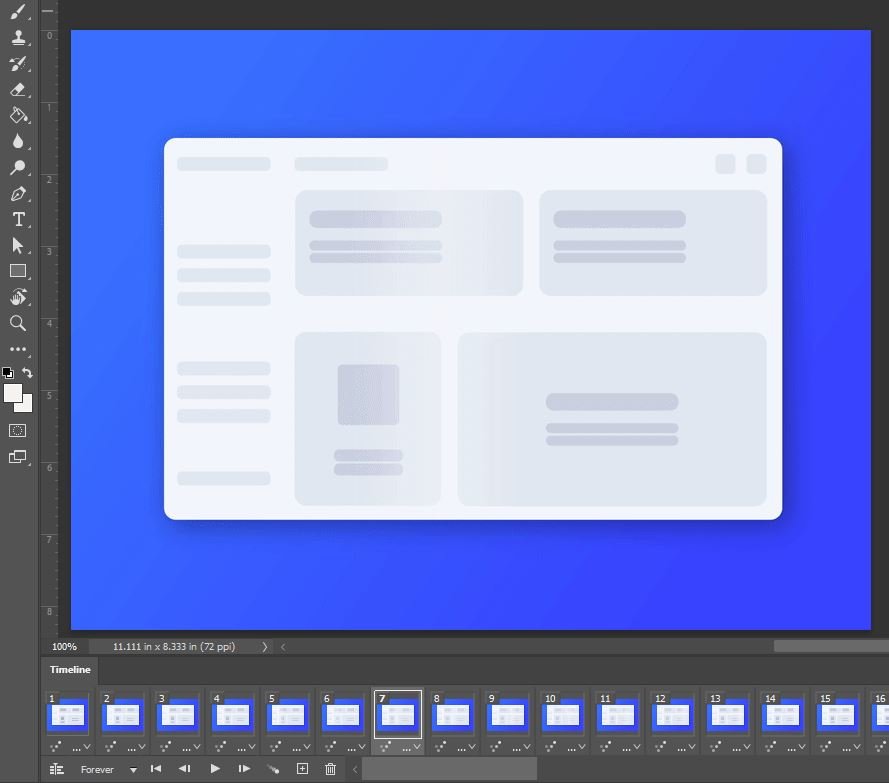Select the Zoom magnifier tool
889x783 pixels.
coord(18,323)
